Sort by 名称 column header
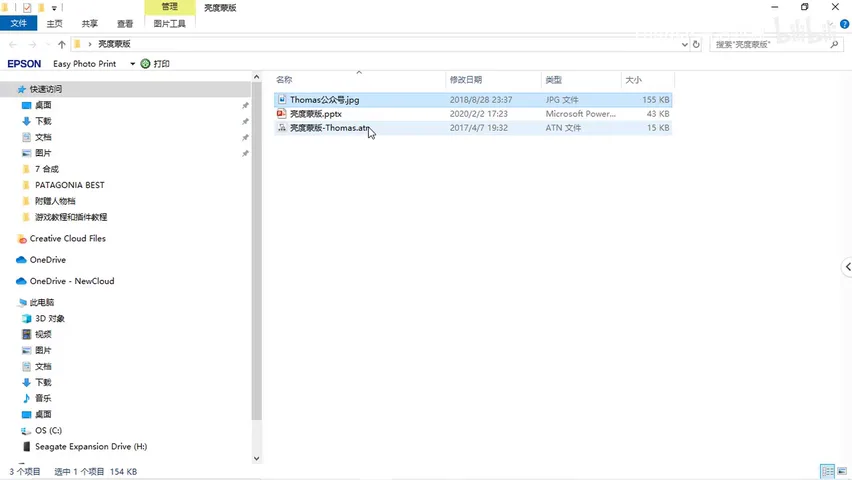852x480 pixels. pyautogui.click(x=284, y=80)
